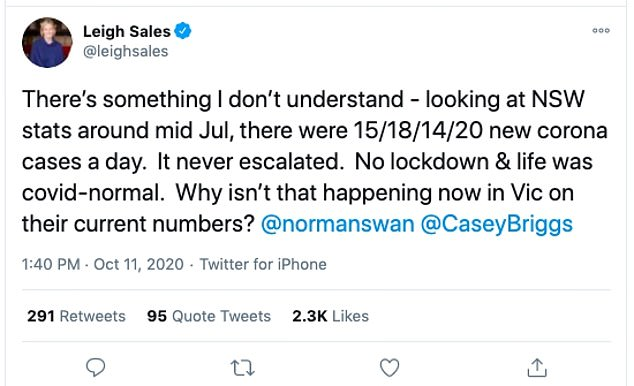Open the @normanswan mention
The height and width of the screenshot is (386, 634).
pos(338,224)
